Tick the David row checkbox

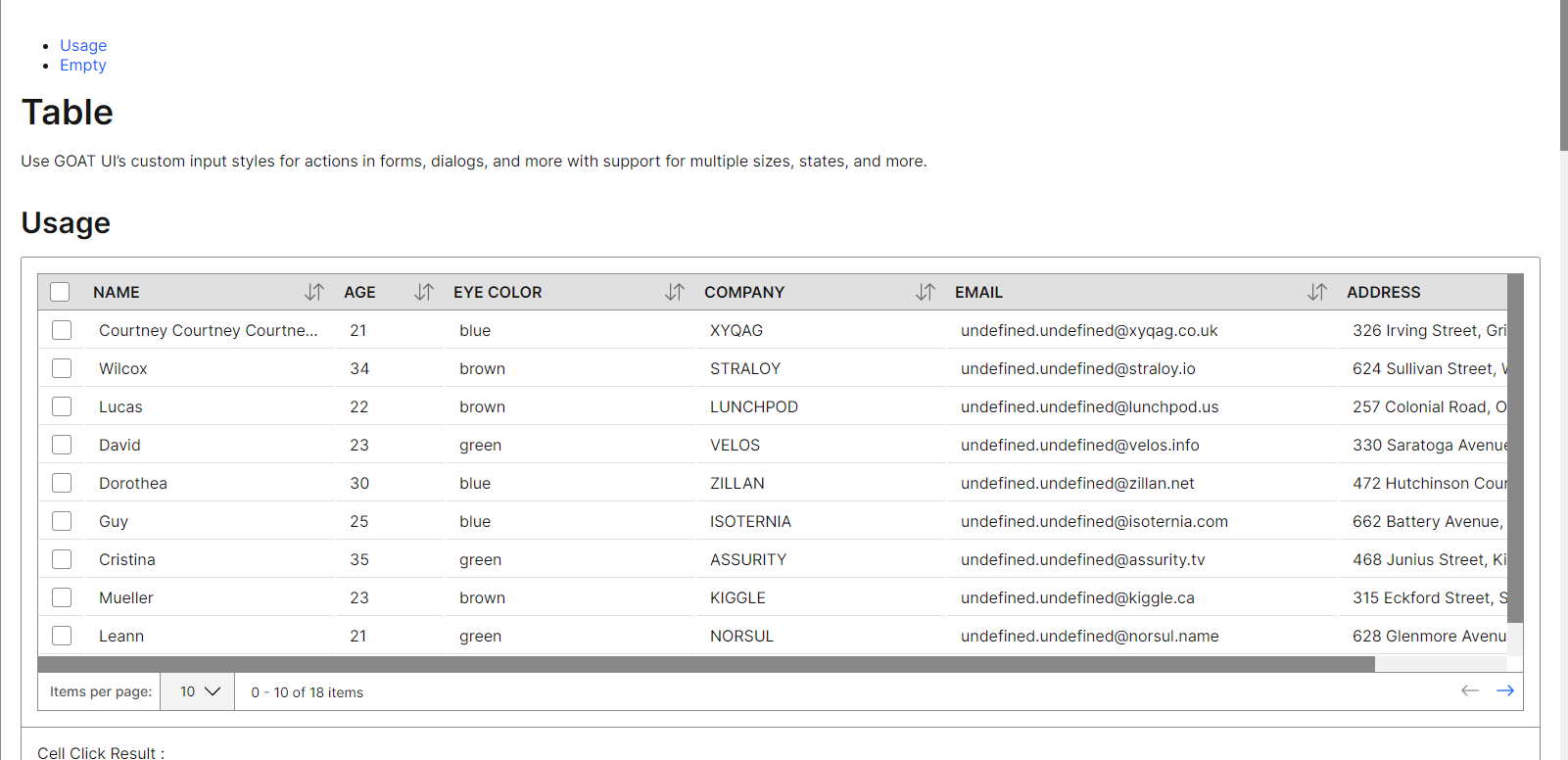tap(62, 445)
